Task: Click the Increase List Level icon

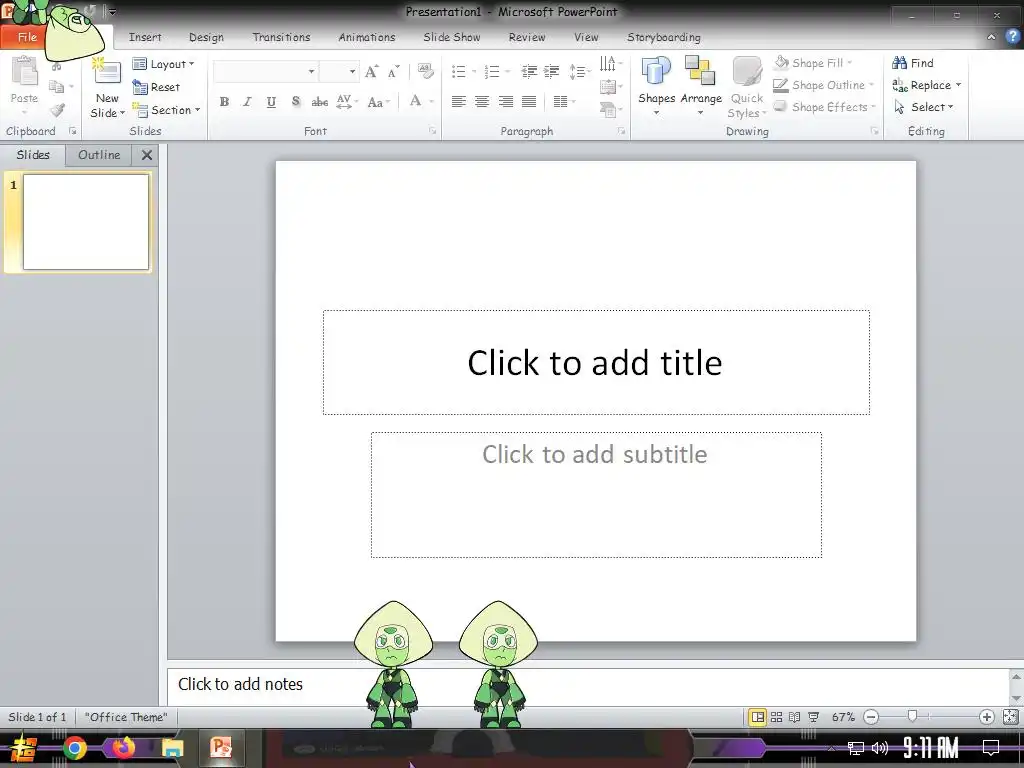Action: [551, 71]
